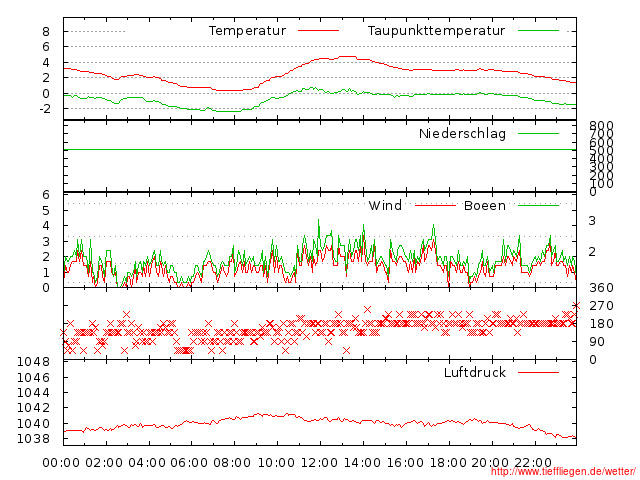Click the 1048 pressure axis value
640x480 pixels.
coord(33,362)
